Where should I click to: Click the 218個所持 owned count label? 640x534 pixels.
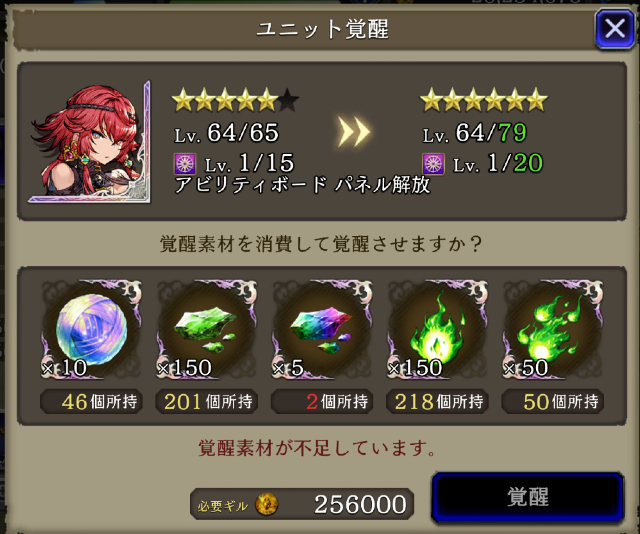click(437, 401)
